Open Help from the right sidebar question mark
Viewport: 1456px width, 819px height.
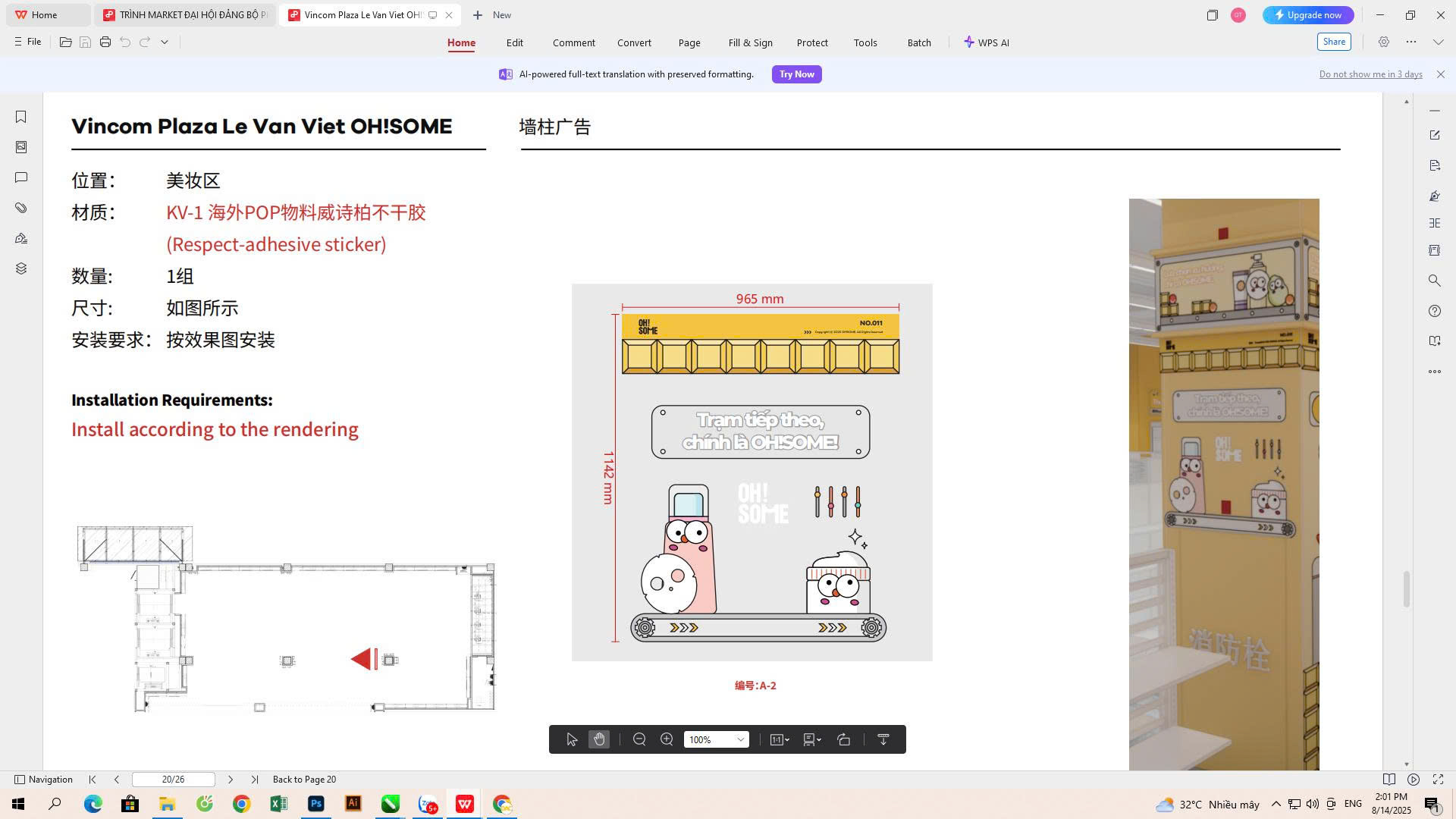[x=1435, y=311]
